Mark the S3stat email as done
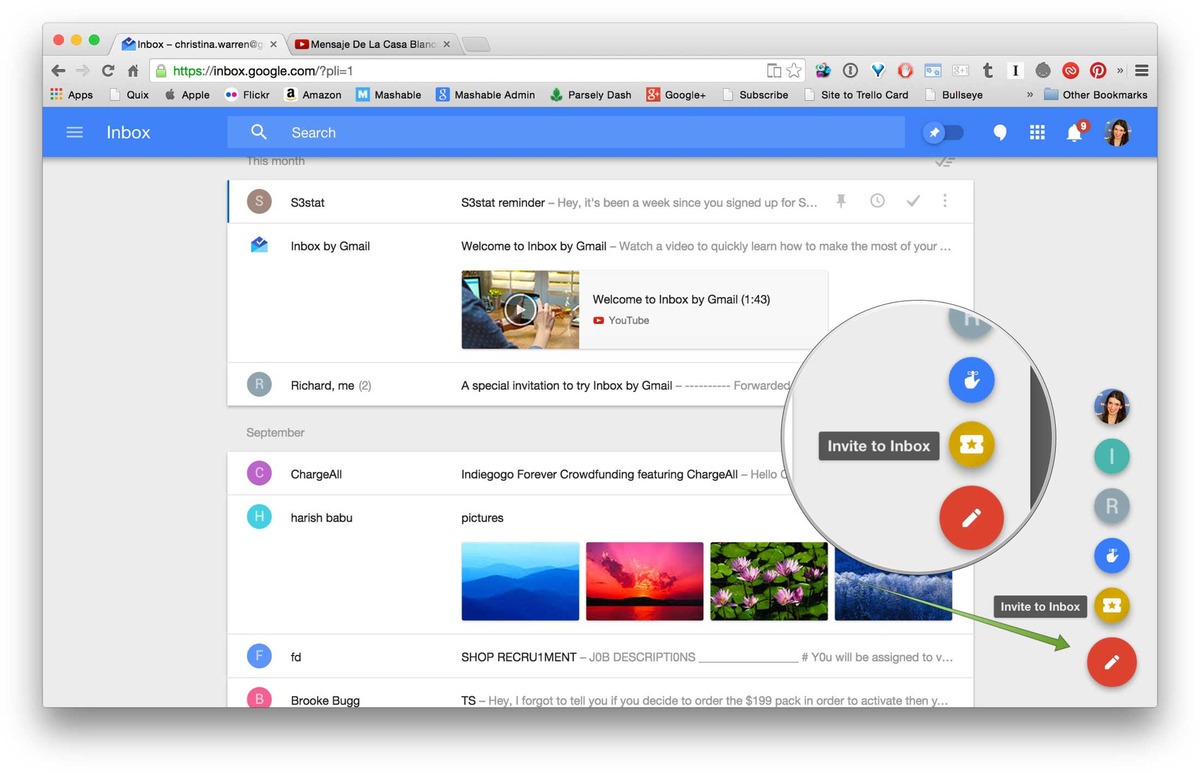1200x773 pixels. (913, 201)
